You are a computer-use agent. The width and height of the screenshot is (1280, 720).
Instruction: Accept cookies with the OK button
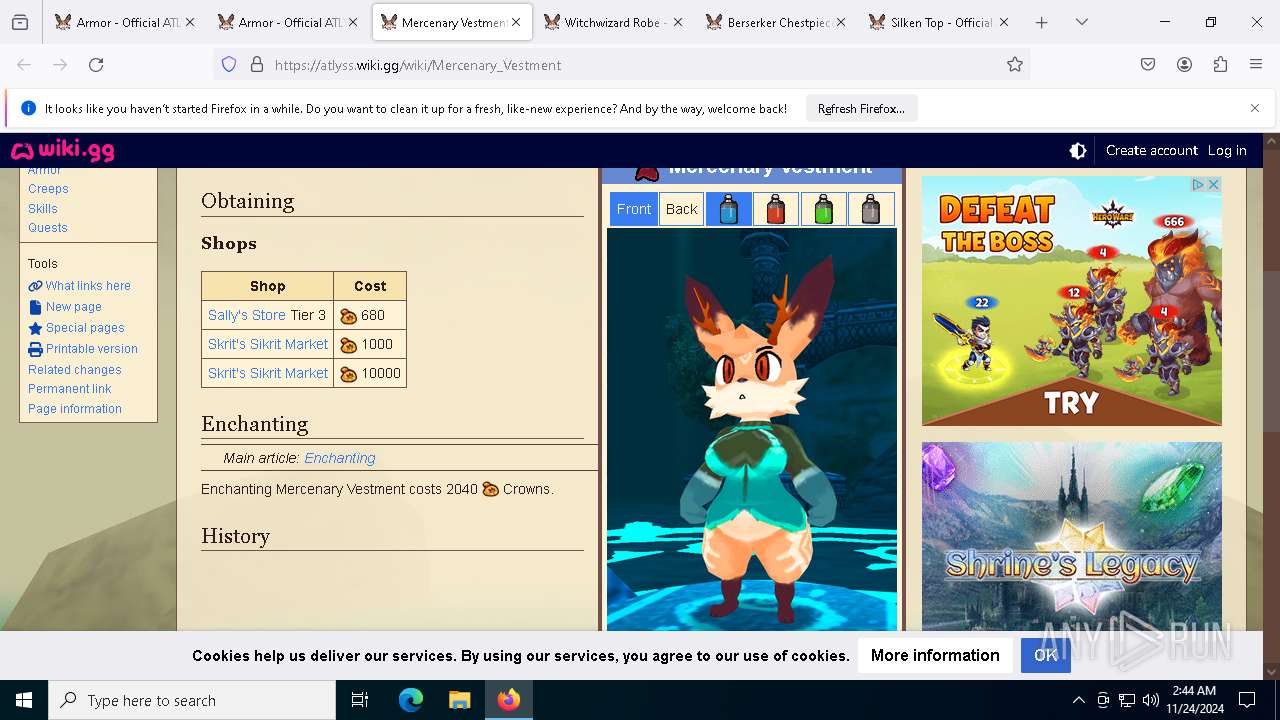pos(1046,655)
